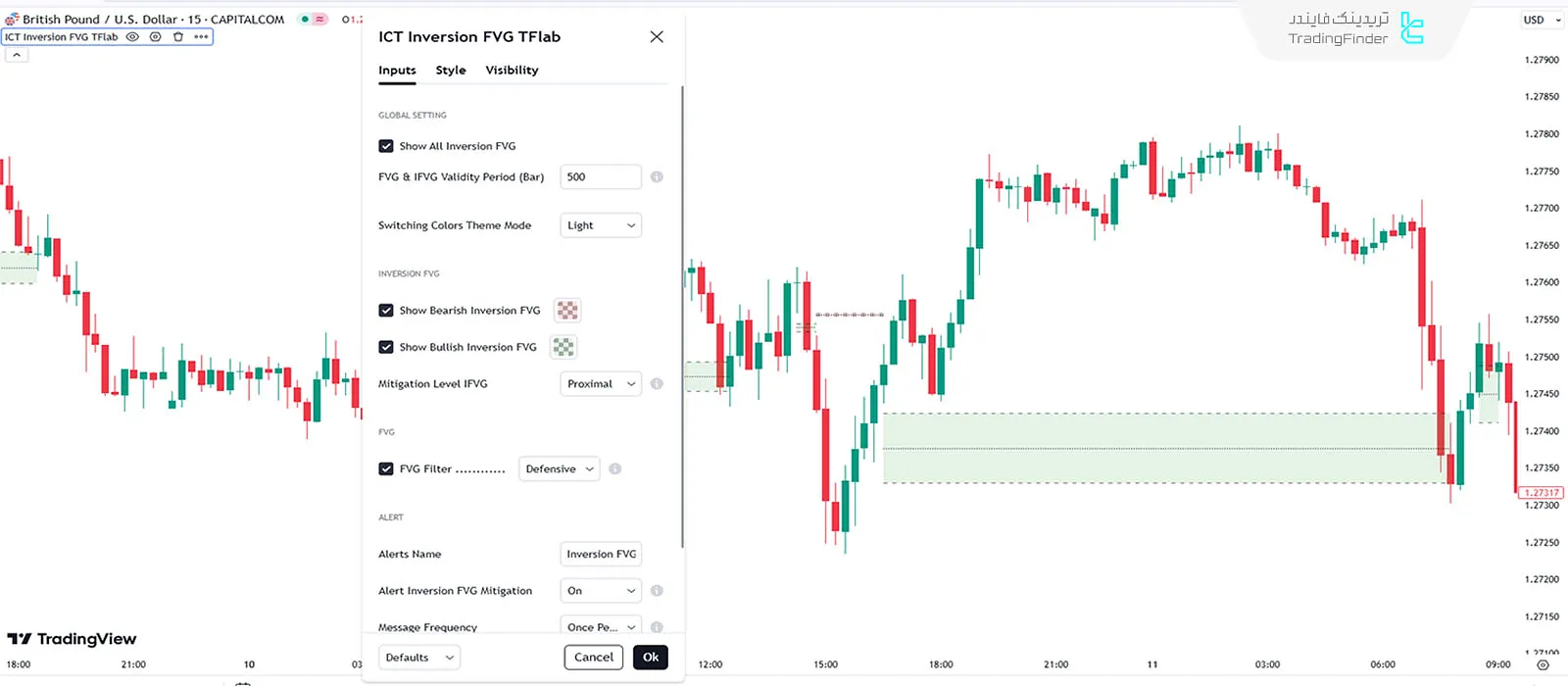Viewport: 1568px width, 686px height.
Task: Open the Defaults dropdown at dialog bottom
Action: (418, 658)
